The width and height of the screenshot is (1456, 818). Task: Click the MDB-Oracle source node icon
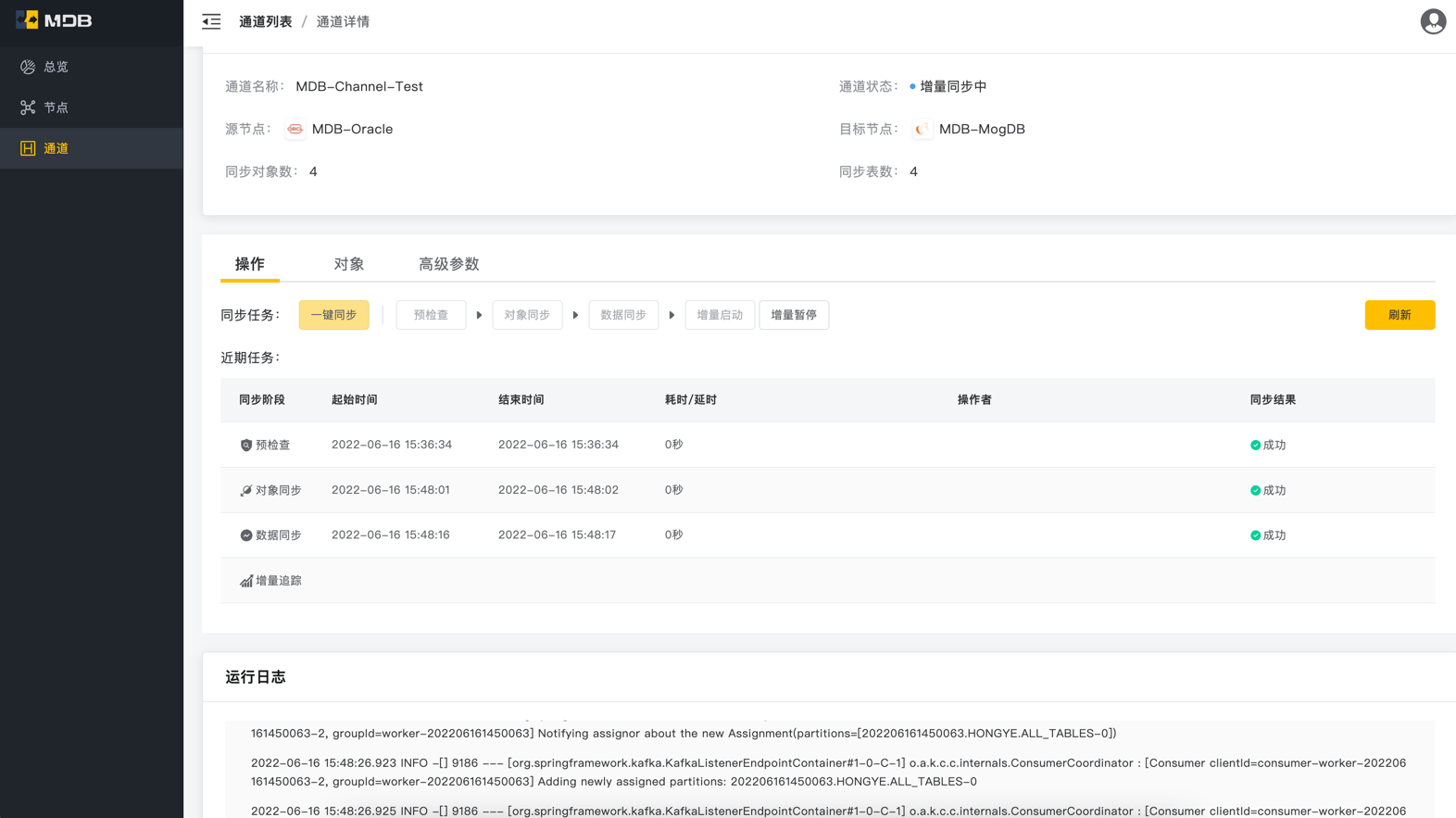pos(295,129)
